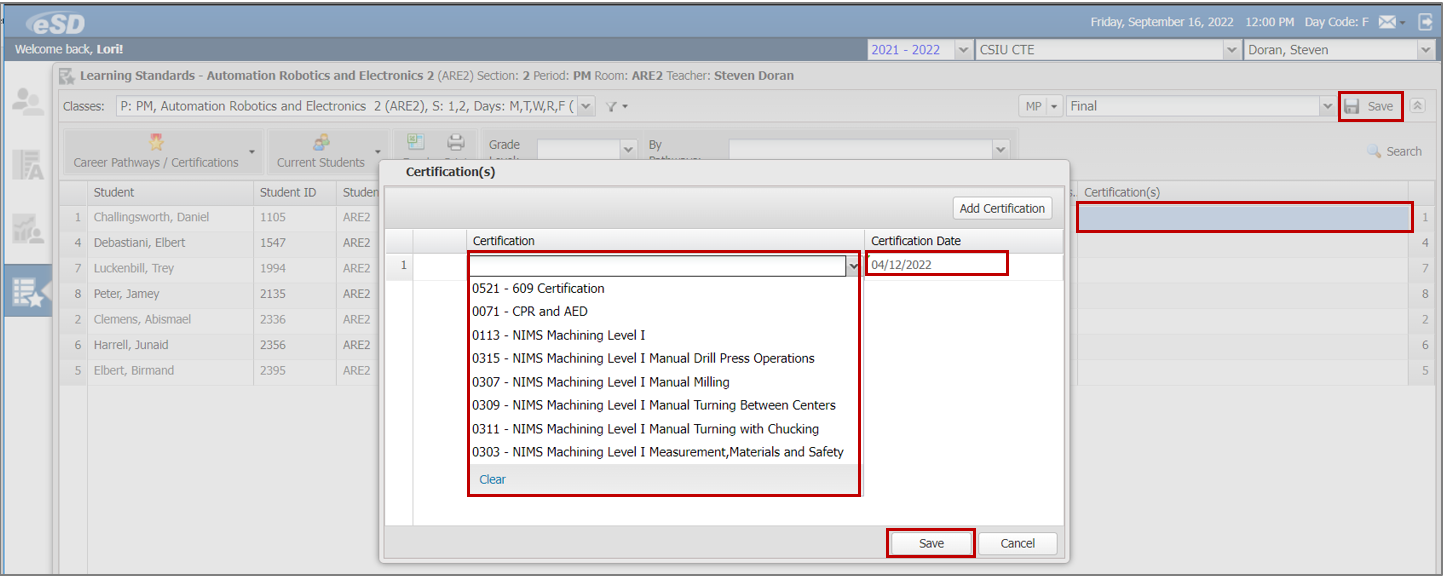
Task: Pick 0309 Manual Turning Between Centers option
Action: pos(664,405)
